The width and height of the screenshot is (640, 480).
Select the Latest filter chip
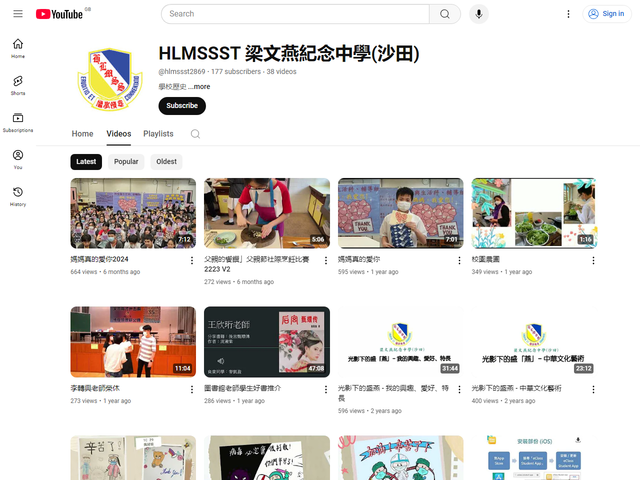coord(86,161)
